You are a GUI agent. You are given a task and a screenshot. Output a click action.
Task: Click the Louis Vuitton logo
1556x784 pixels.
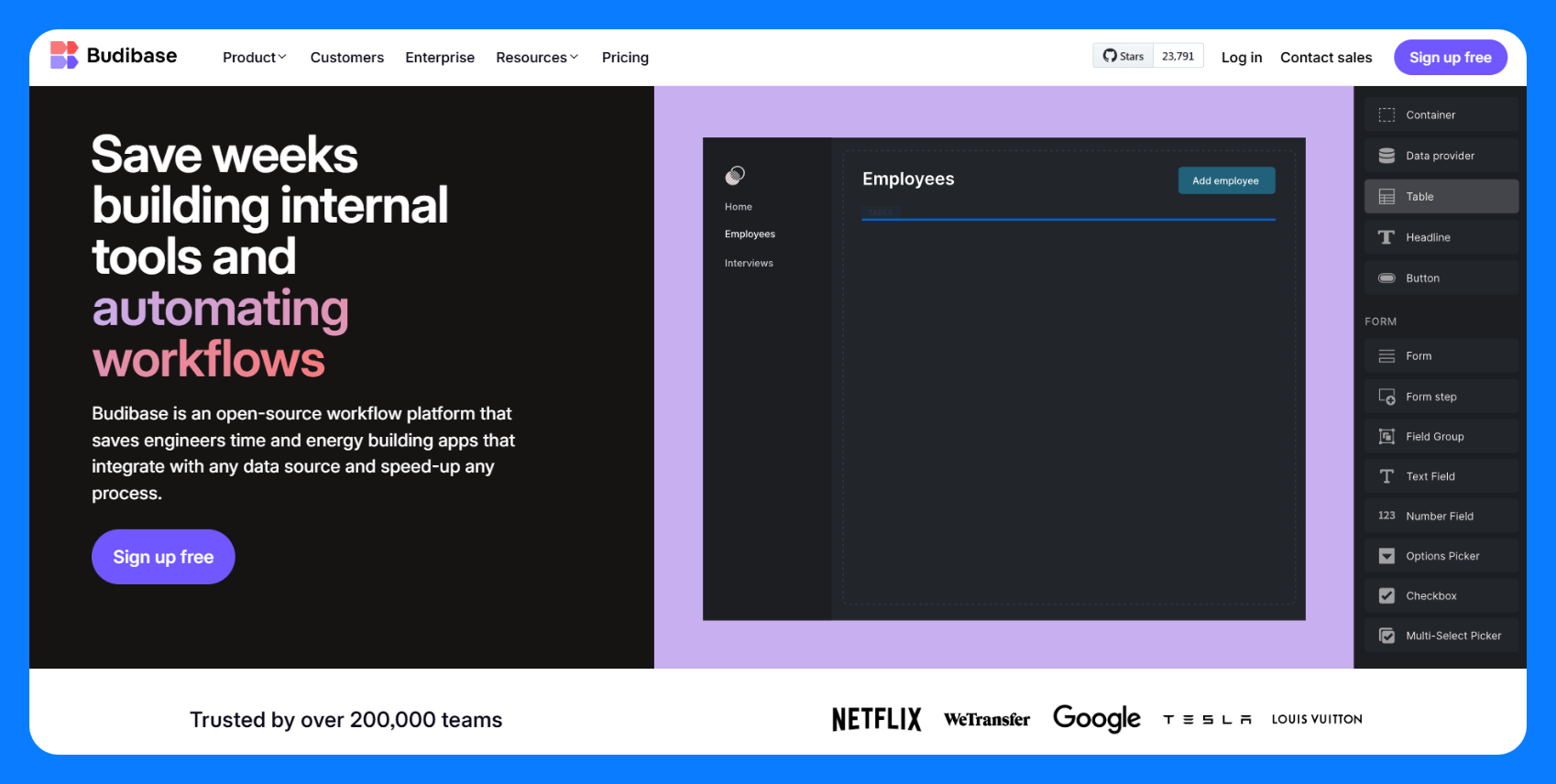tap(1317, 719)
